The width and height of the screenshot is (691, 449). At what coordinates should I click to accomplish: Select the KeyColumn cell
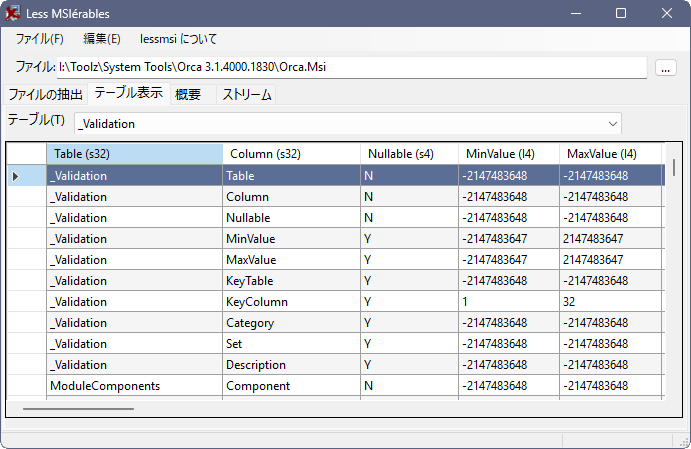(292, 302)
